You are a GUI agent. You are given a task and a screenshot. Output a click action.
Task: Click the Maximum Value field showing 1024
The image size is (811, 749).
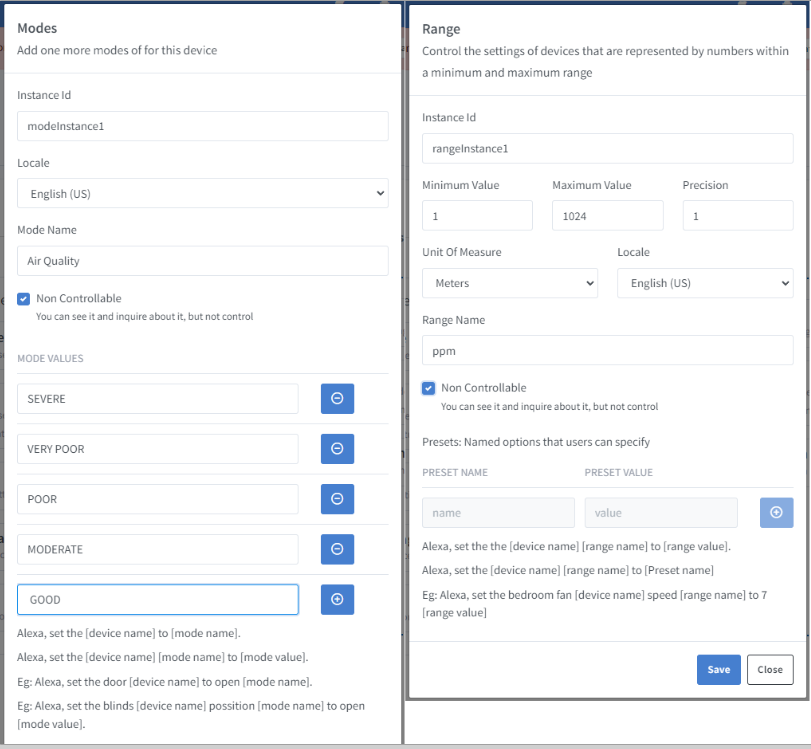[x=607, y=215]
